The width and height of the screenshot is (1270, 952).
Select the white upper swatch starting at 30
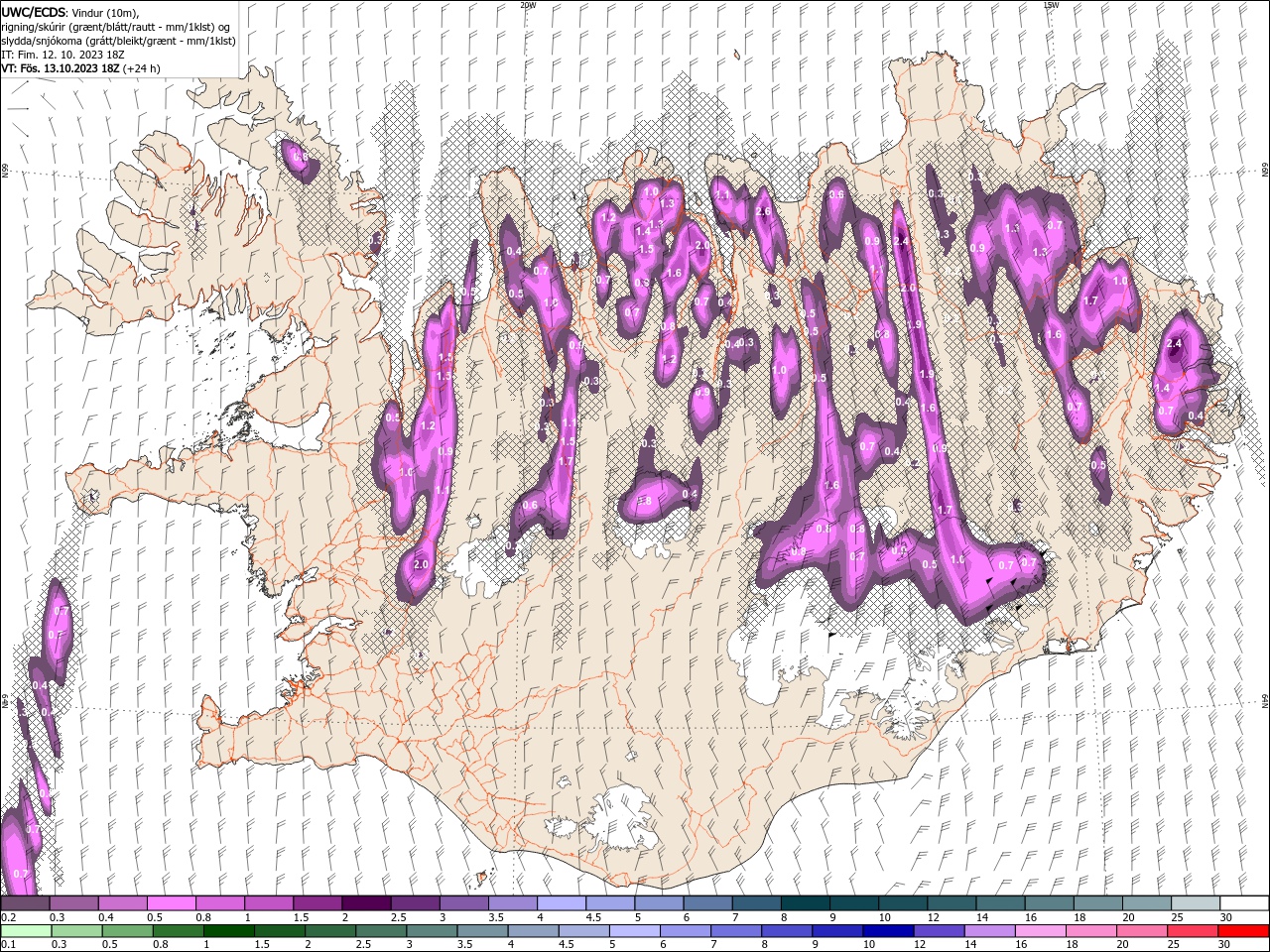point(1244,903)
